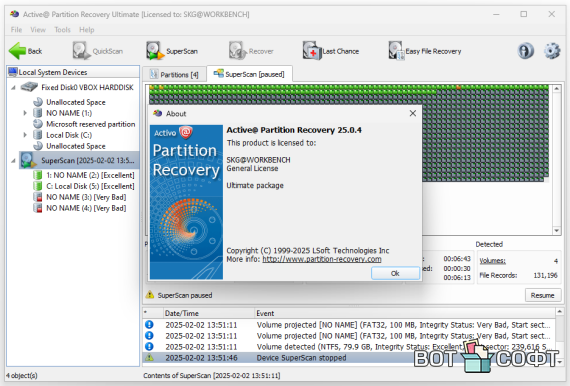Click Ok in the About dialog

click(395, 273)
